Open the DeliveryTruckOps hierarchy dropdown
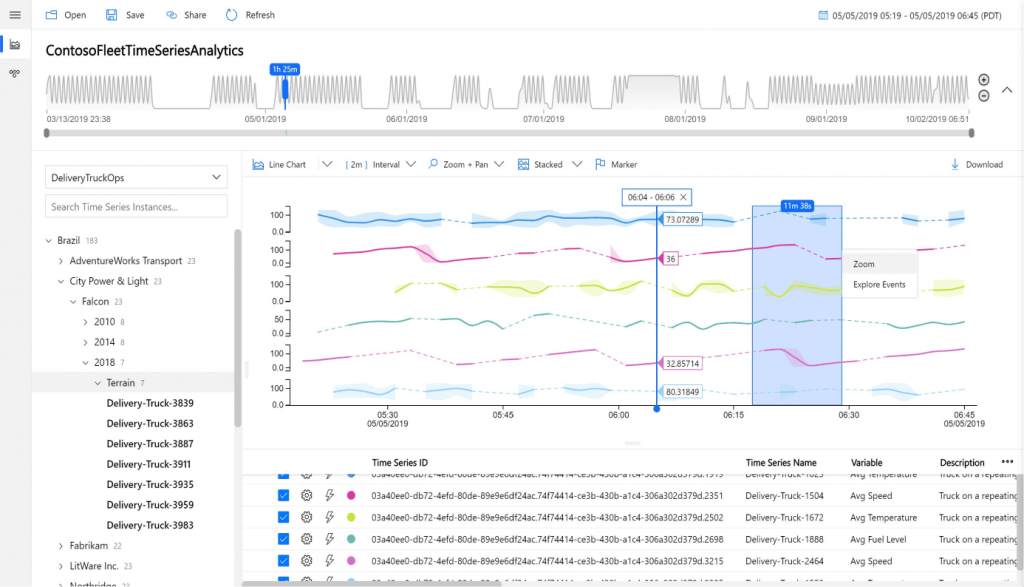The image size is (1024, 587). (x=136, y=178)
